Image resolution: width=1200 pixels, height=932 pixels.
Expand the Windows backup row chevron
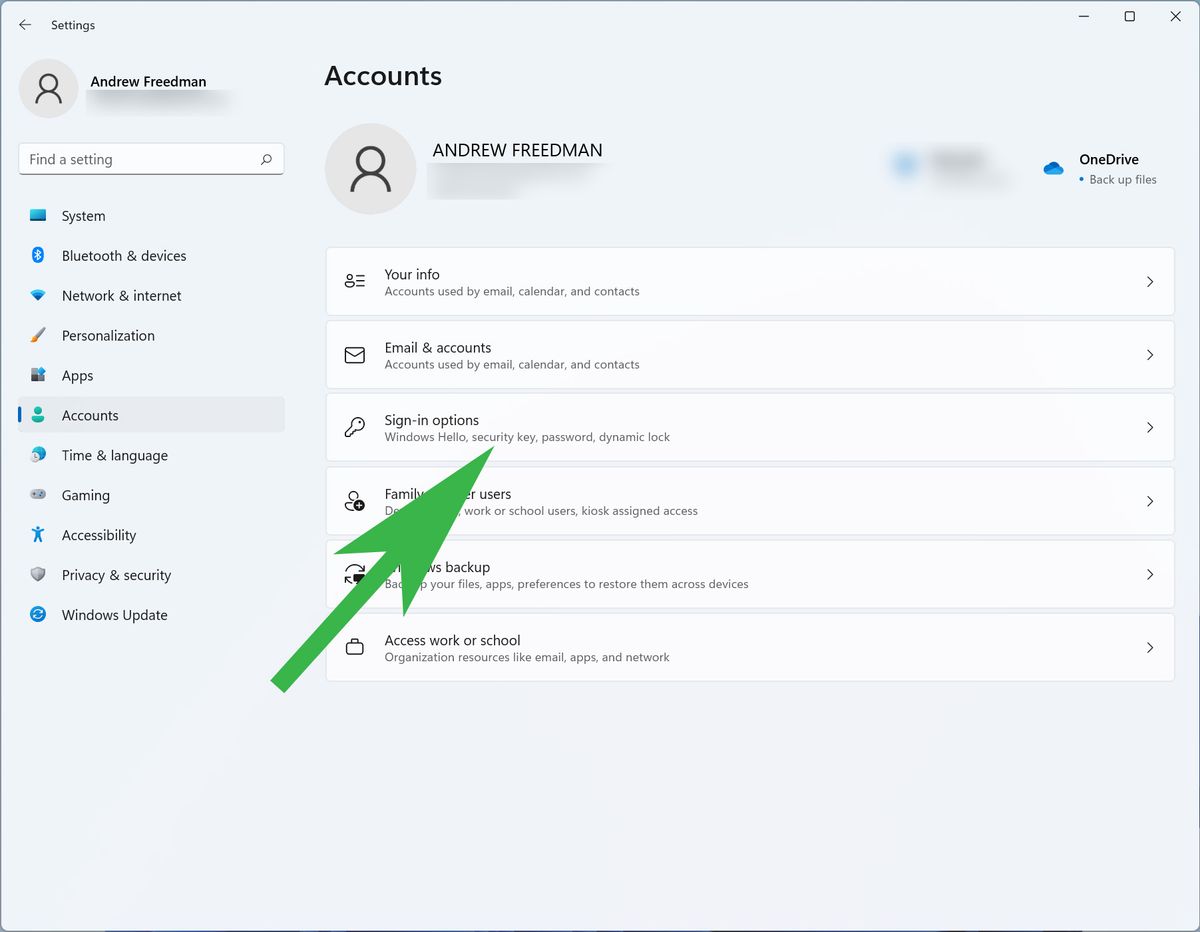tap(1149, 574)
